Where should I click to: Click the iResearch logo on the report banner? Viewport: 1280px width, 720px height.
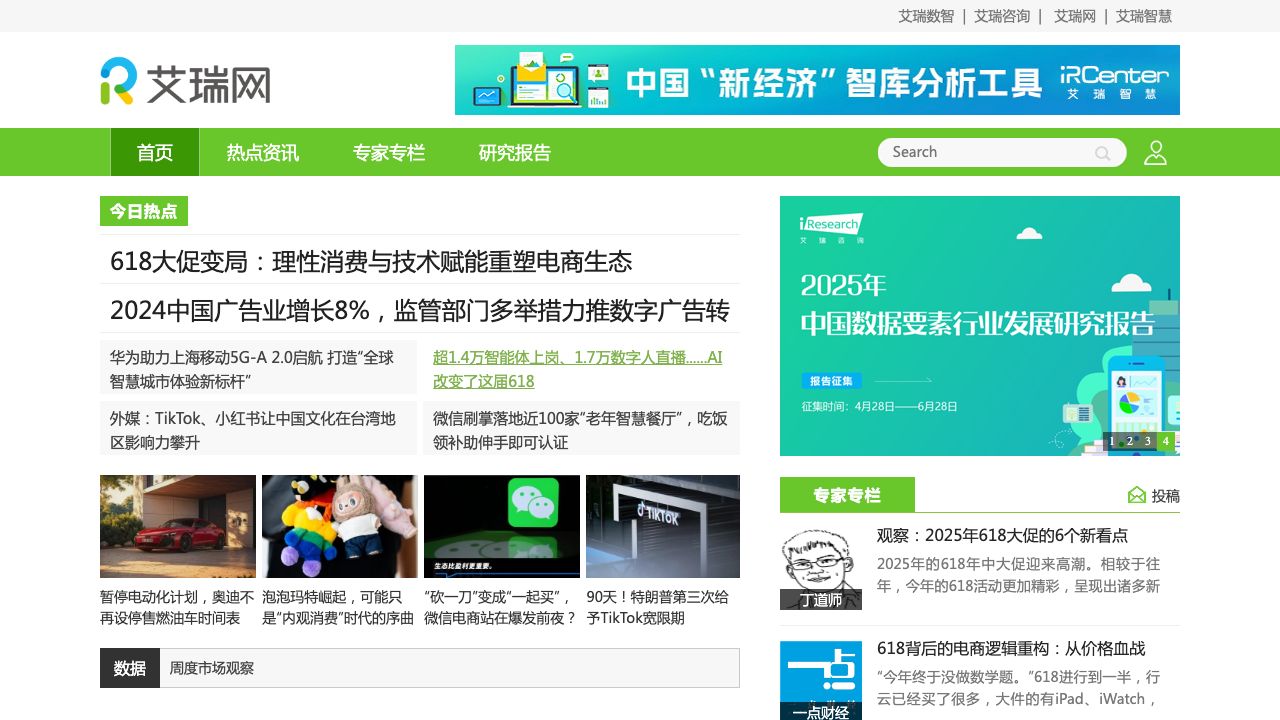[831, 228]
